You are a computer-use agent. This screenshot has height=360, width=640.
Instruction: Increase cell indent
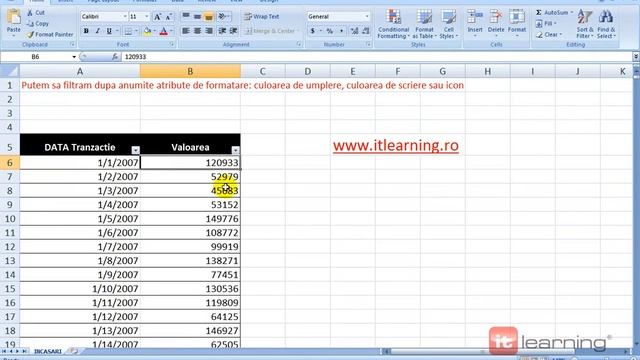pyautogui.click(x=233, y=31)
